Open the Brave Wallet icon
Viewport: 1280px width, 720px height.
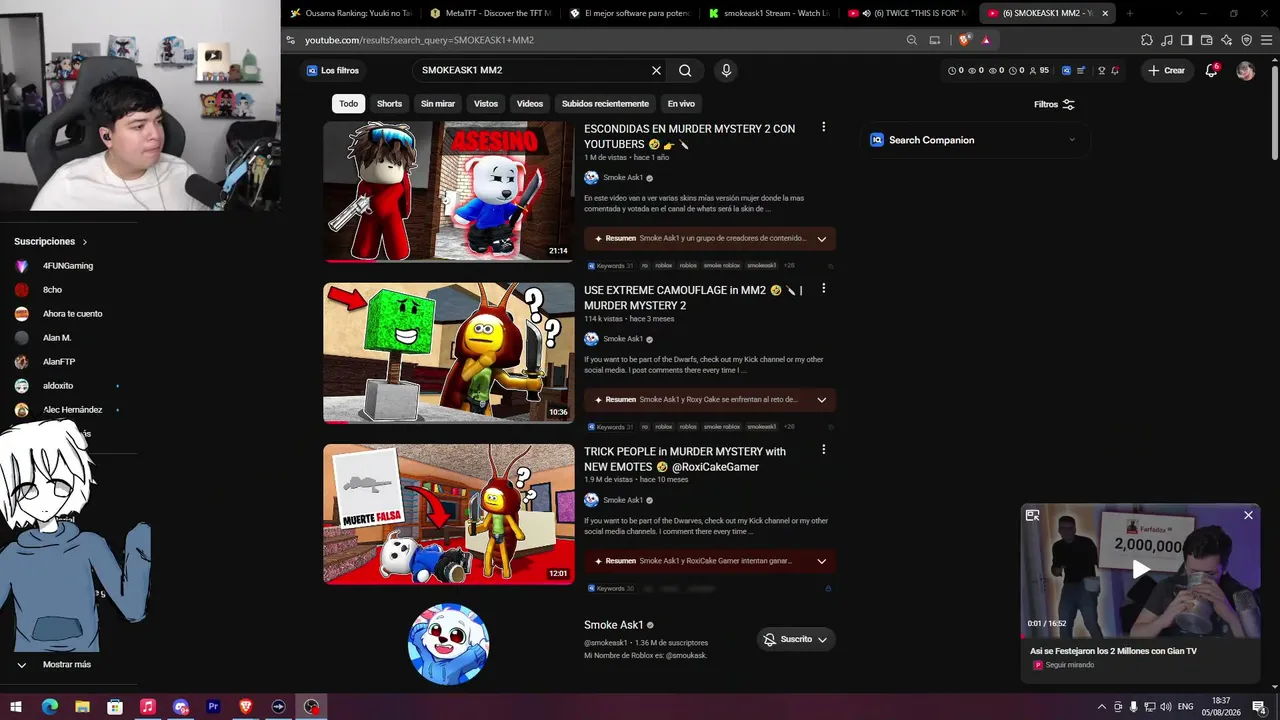point(1206,40)
